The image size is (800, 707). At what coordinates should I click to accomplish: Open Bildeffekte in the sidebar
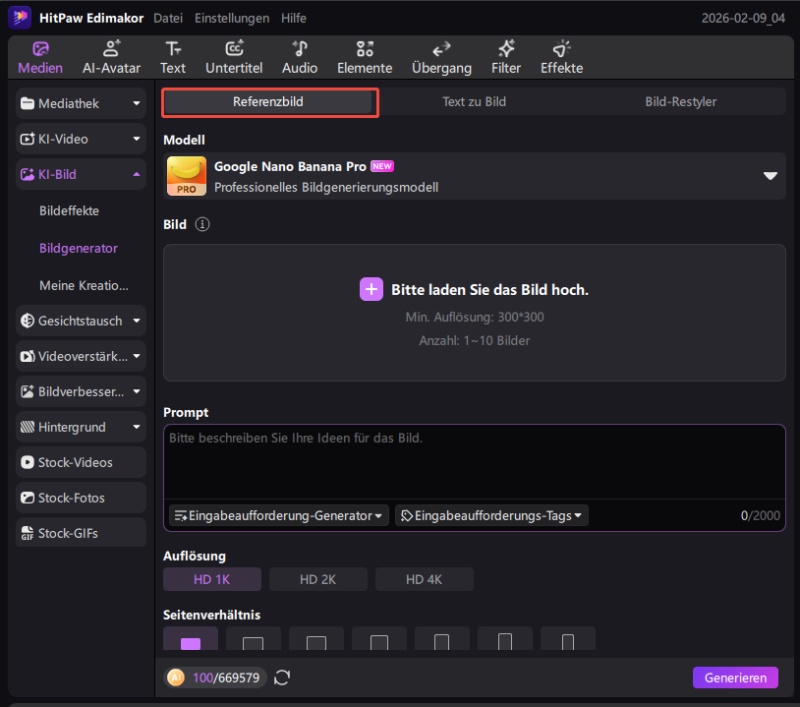[x=69, y=211]
